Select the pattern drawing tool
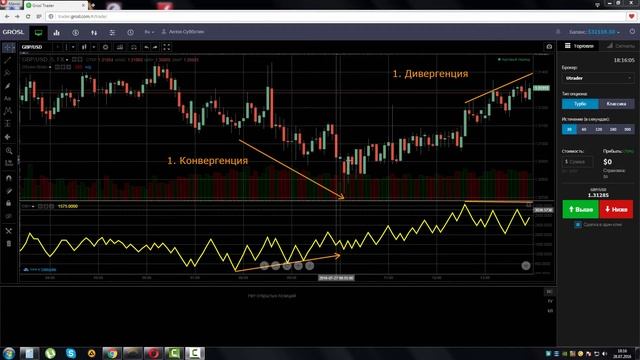The image size is (640, 360). click(8, 111)
